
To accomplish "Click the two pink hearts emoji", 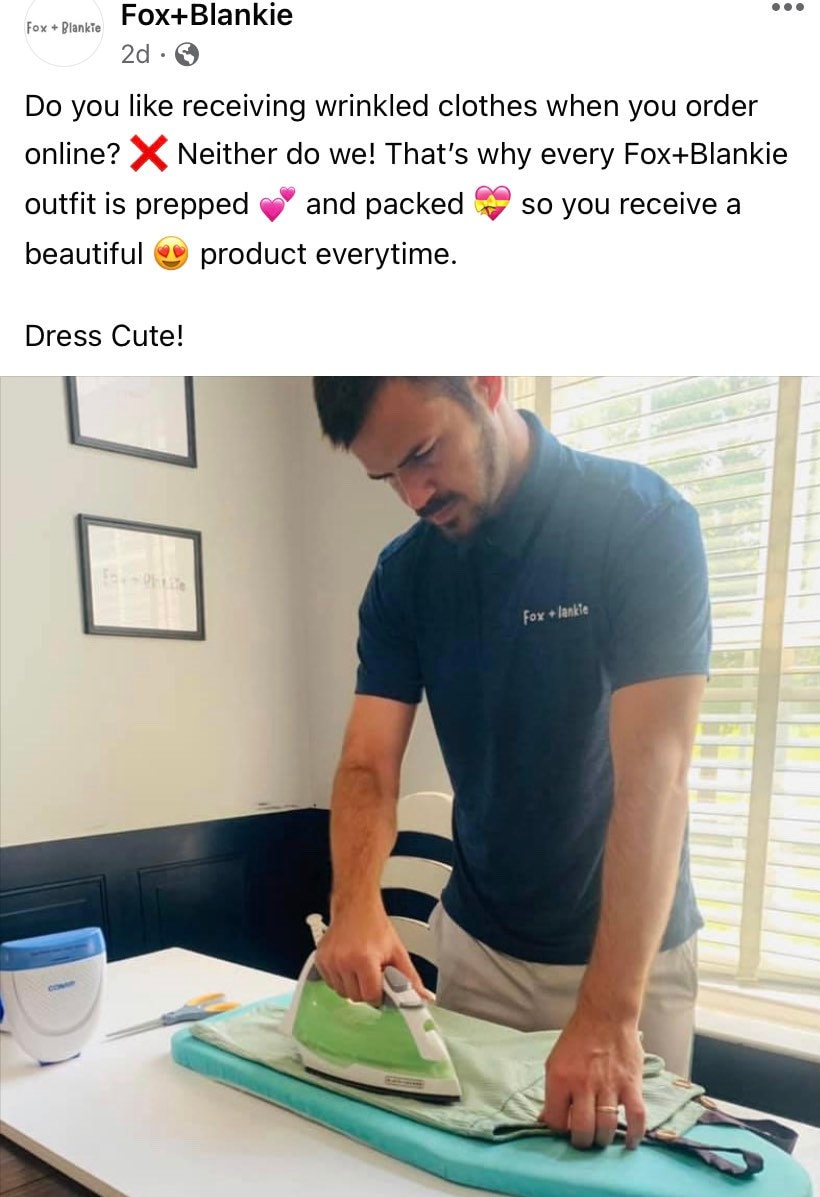I will tap(277, 204).
